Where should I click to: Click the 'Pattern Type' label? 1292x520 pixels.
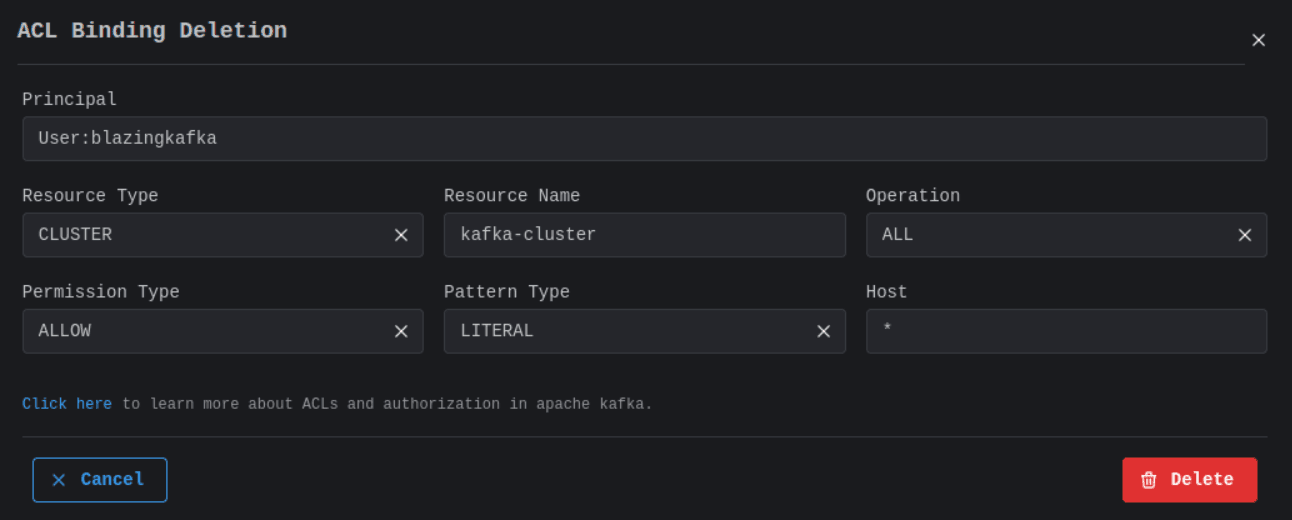(x=507, y=292)
